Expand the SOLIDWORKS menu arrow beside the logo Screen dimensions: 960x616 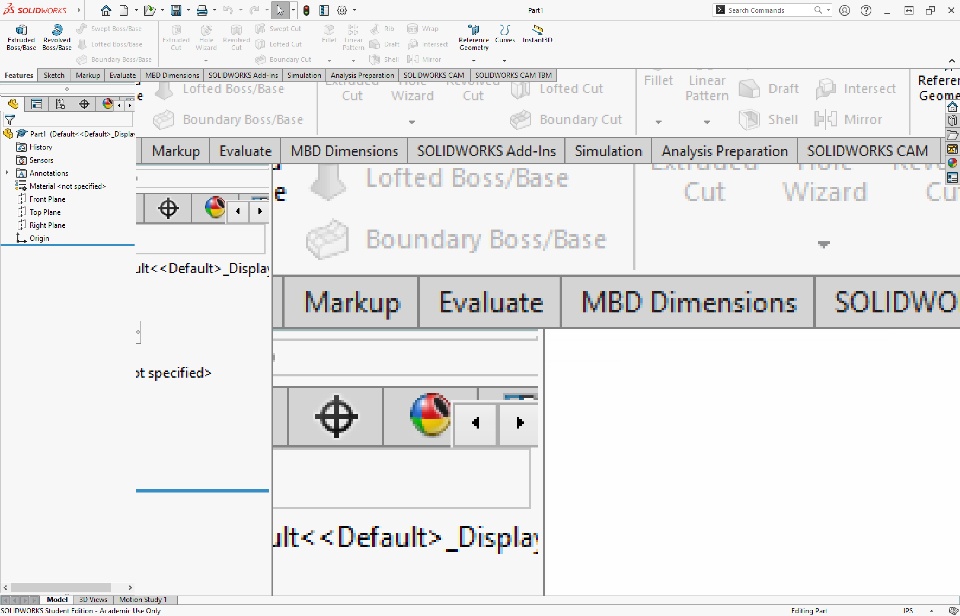[x=79, y=10]
